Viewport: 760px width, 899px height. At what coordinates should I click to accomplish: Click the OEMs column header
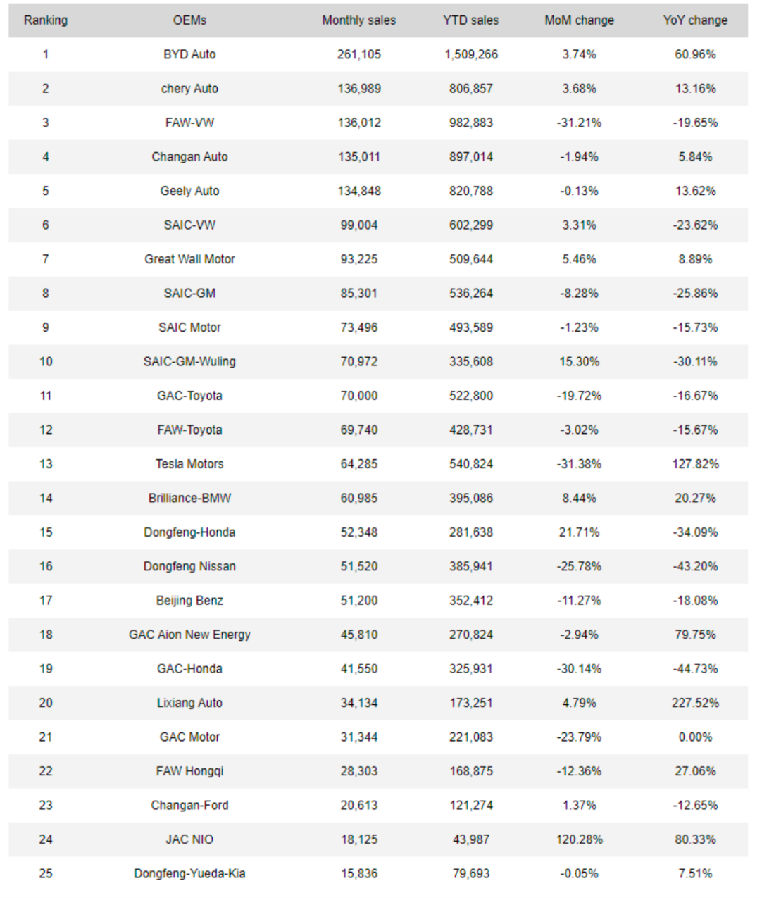point(190,21)
